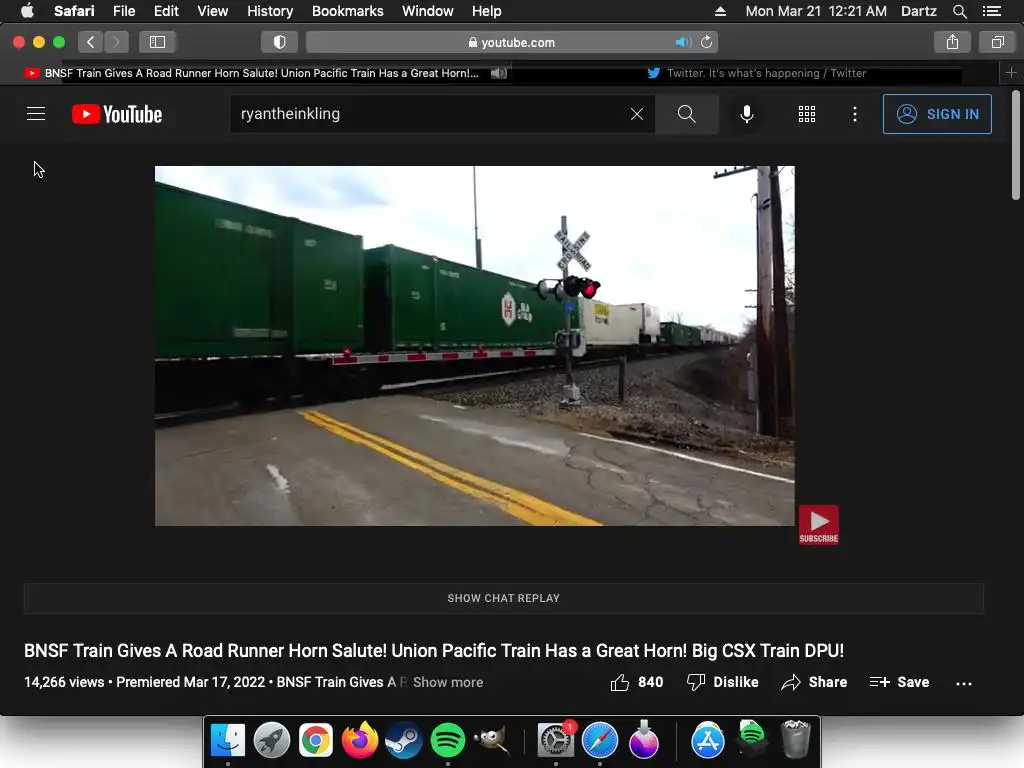
Task: Click the Safari compass Dock icon
Action: click(600, 741)
